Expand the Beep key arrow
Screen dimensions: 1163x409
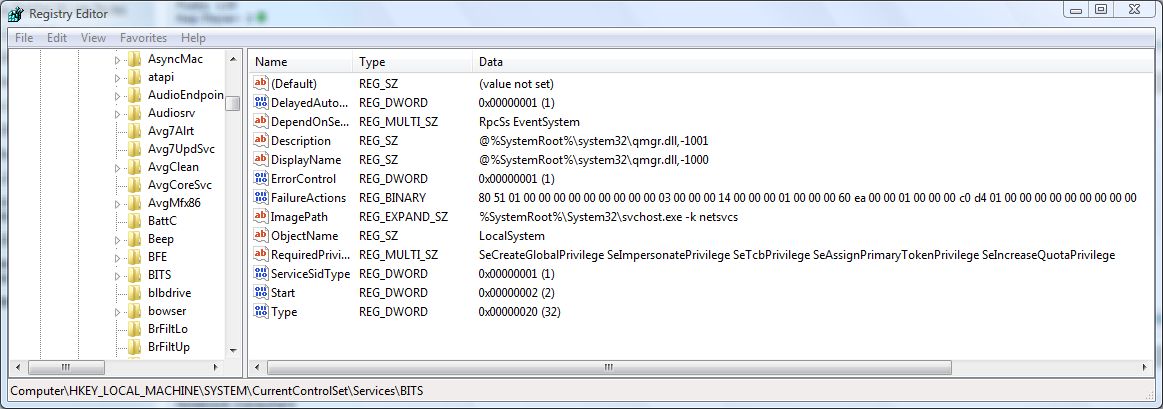[117, 240]
